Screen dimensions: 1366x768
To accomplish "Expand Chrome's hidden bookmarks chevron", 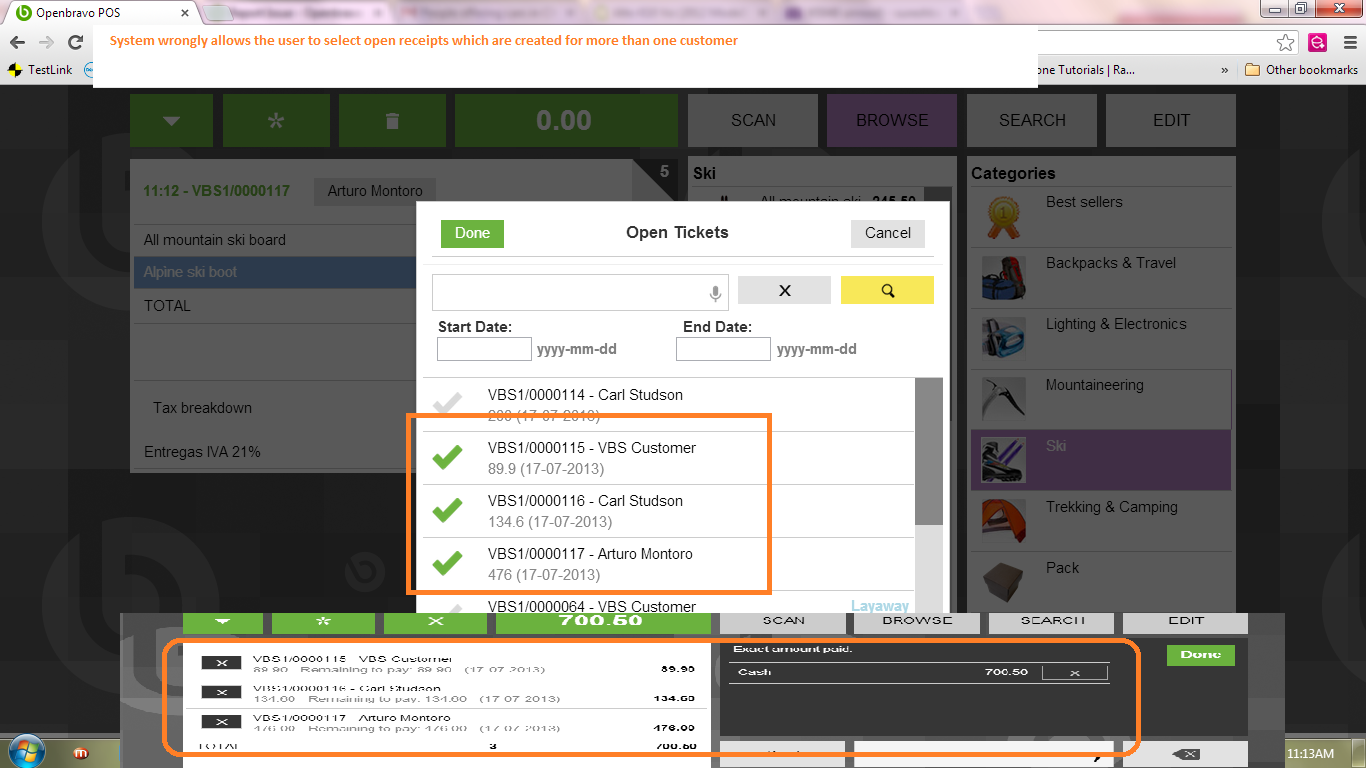I will click(1224, 70).
